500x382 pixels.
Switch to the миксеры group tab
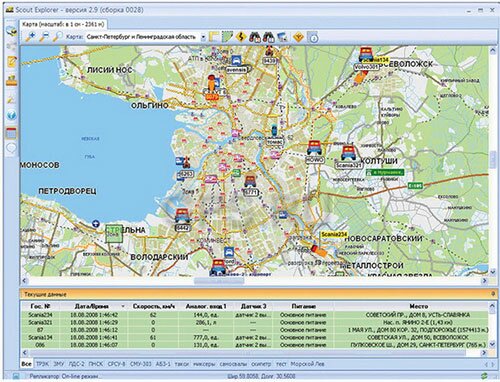click(204, 364)
